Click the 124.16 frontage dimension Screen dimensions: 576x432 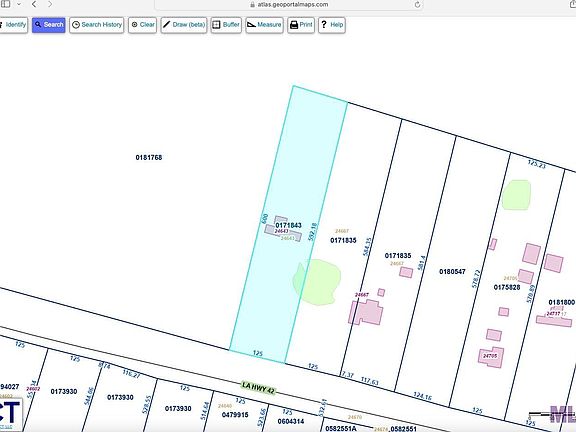(x=422, y=396)
